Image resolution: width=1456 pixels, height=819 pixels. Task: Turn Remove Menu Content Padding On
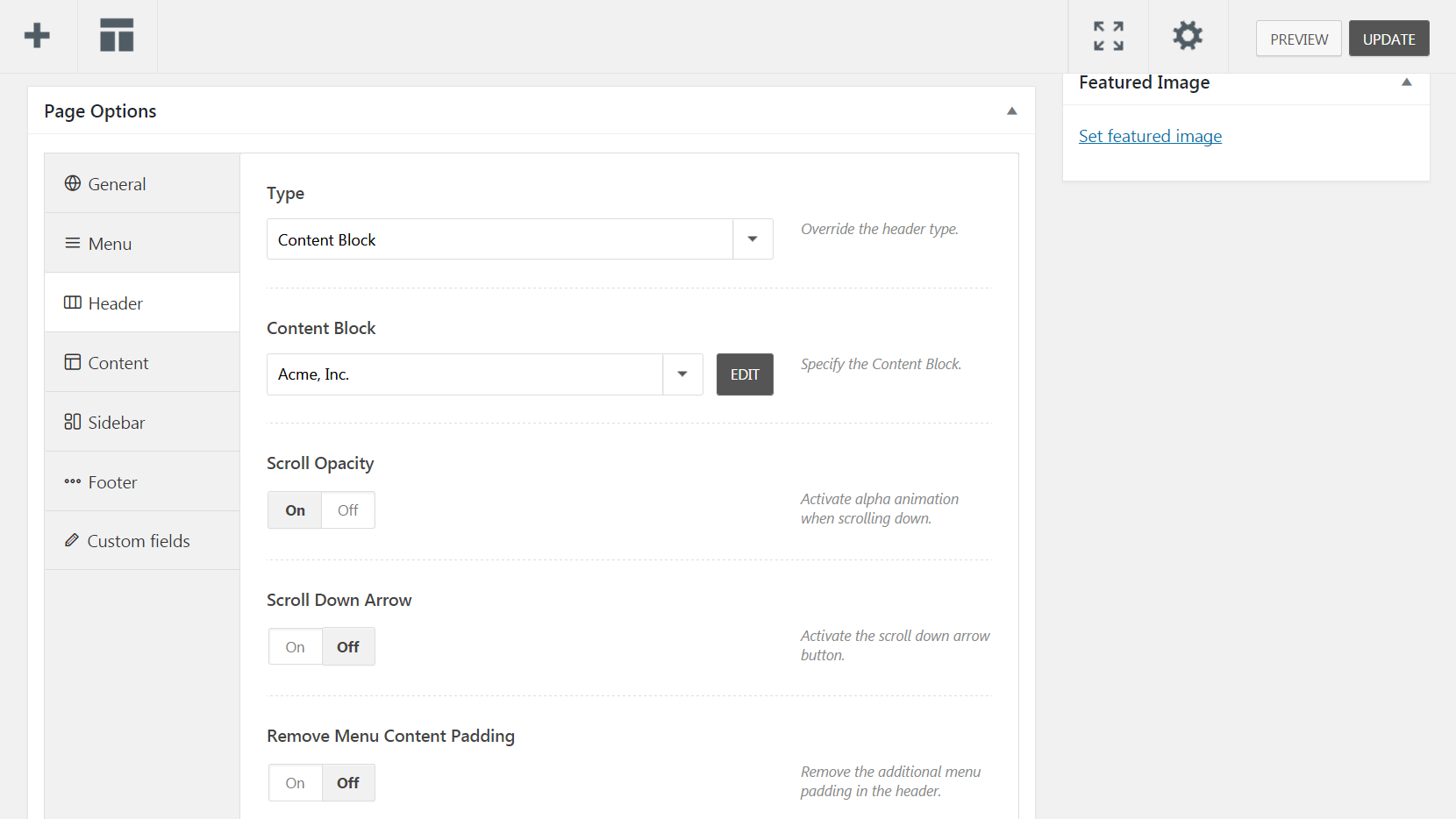295,783
